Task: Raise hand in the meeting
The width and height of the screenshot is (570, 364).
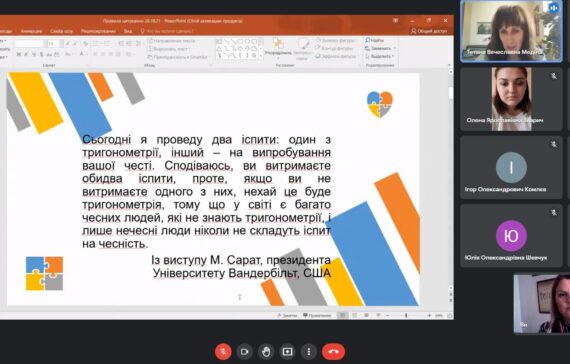Action: point(266,352)
